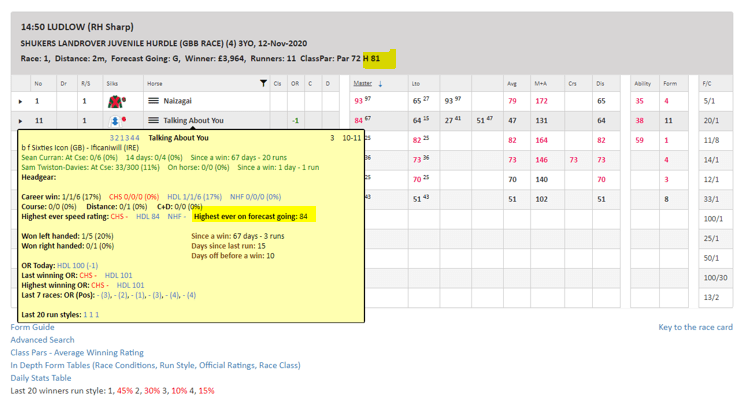
Task: Open the hamburger menu icon beside Talking About You
Action: click(154, 120)
